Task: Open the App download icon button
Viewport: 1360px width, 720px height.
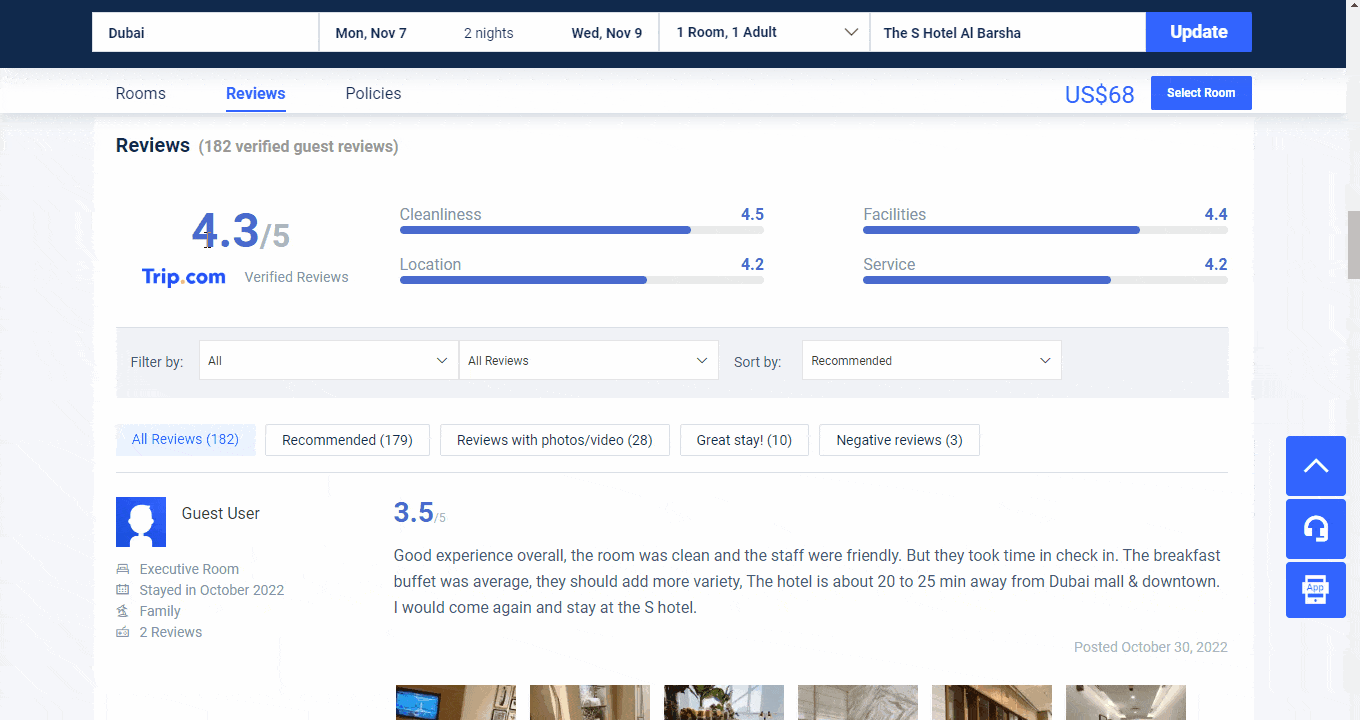Action: point(1315,589)
